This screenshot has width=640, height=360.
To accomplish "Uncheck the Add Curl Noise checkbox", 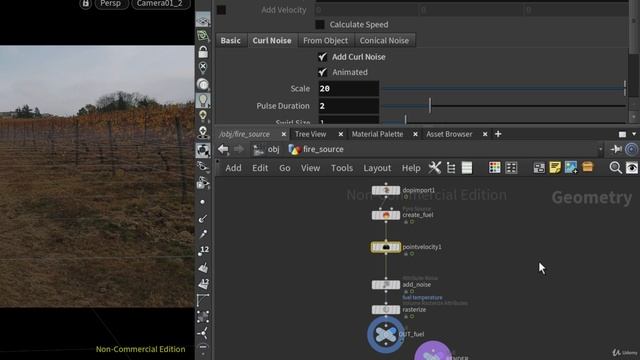I will (x=322, y=57).
